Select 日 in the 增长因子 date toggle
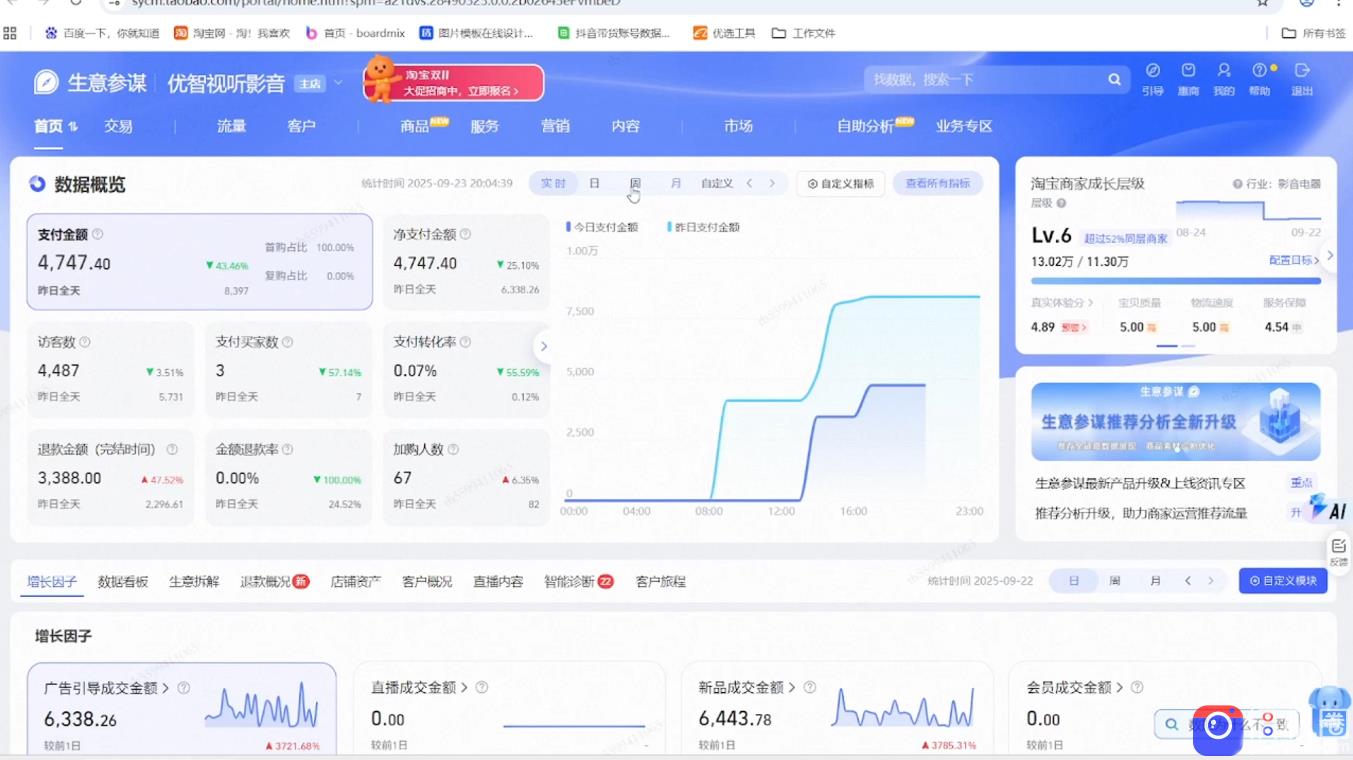1353x760 pixels. point(1074,581)
